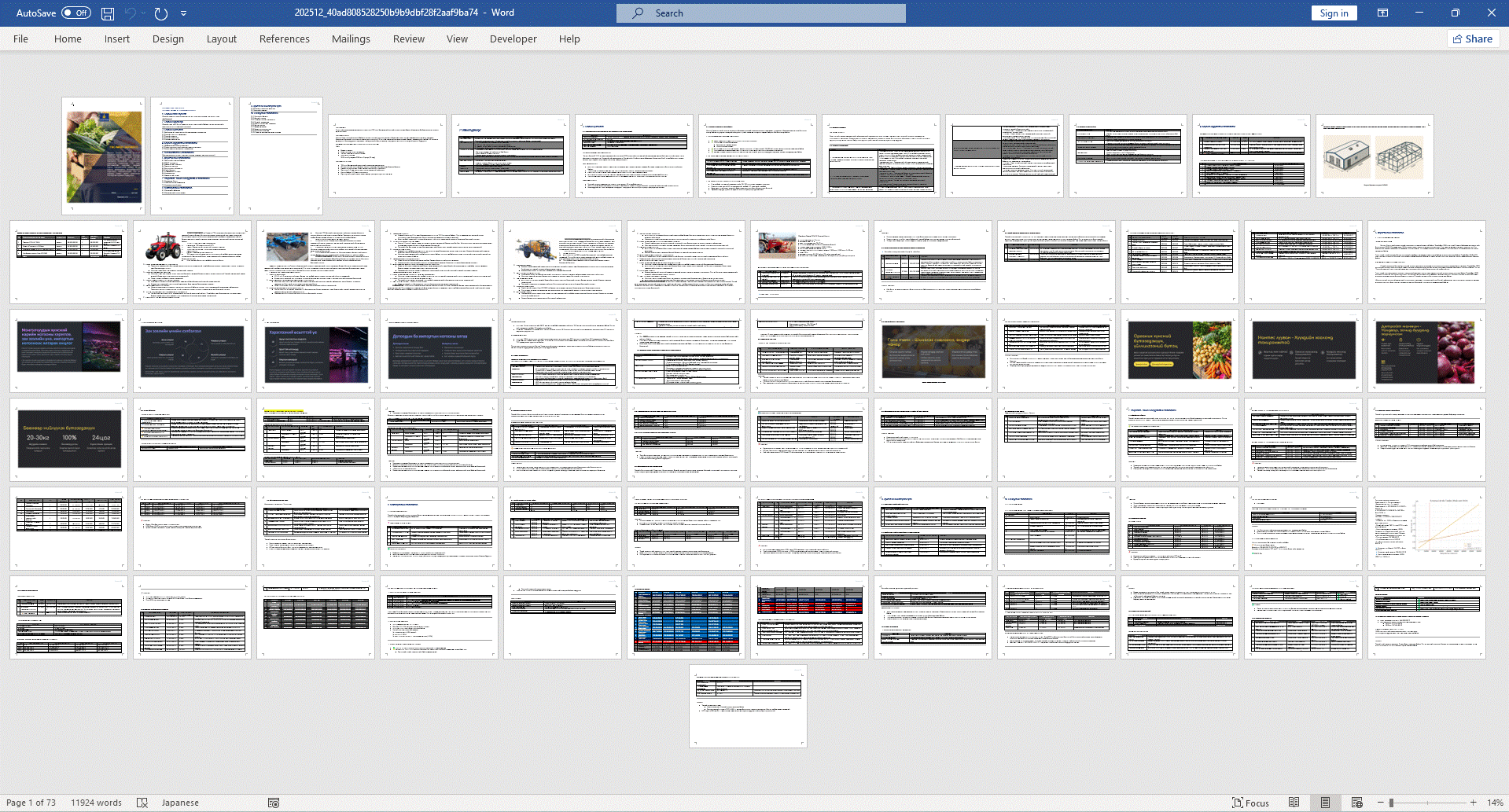Open the Mailings ribbon tab
Viewport: 1509px width, 812px height.
351,39
